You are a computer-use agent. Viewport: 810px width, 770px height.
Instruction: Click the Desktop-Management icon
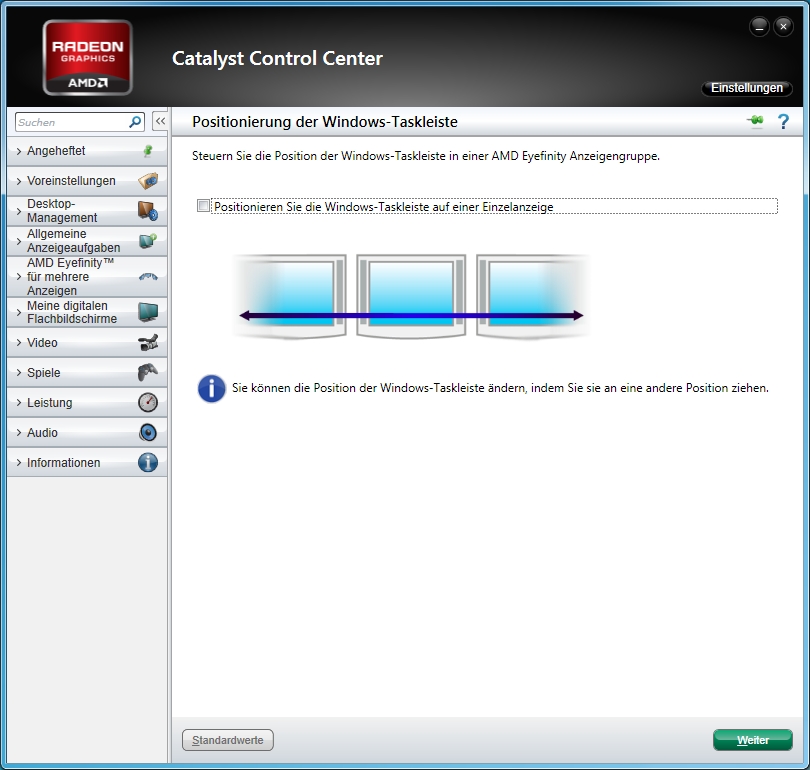[148, 211]
